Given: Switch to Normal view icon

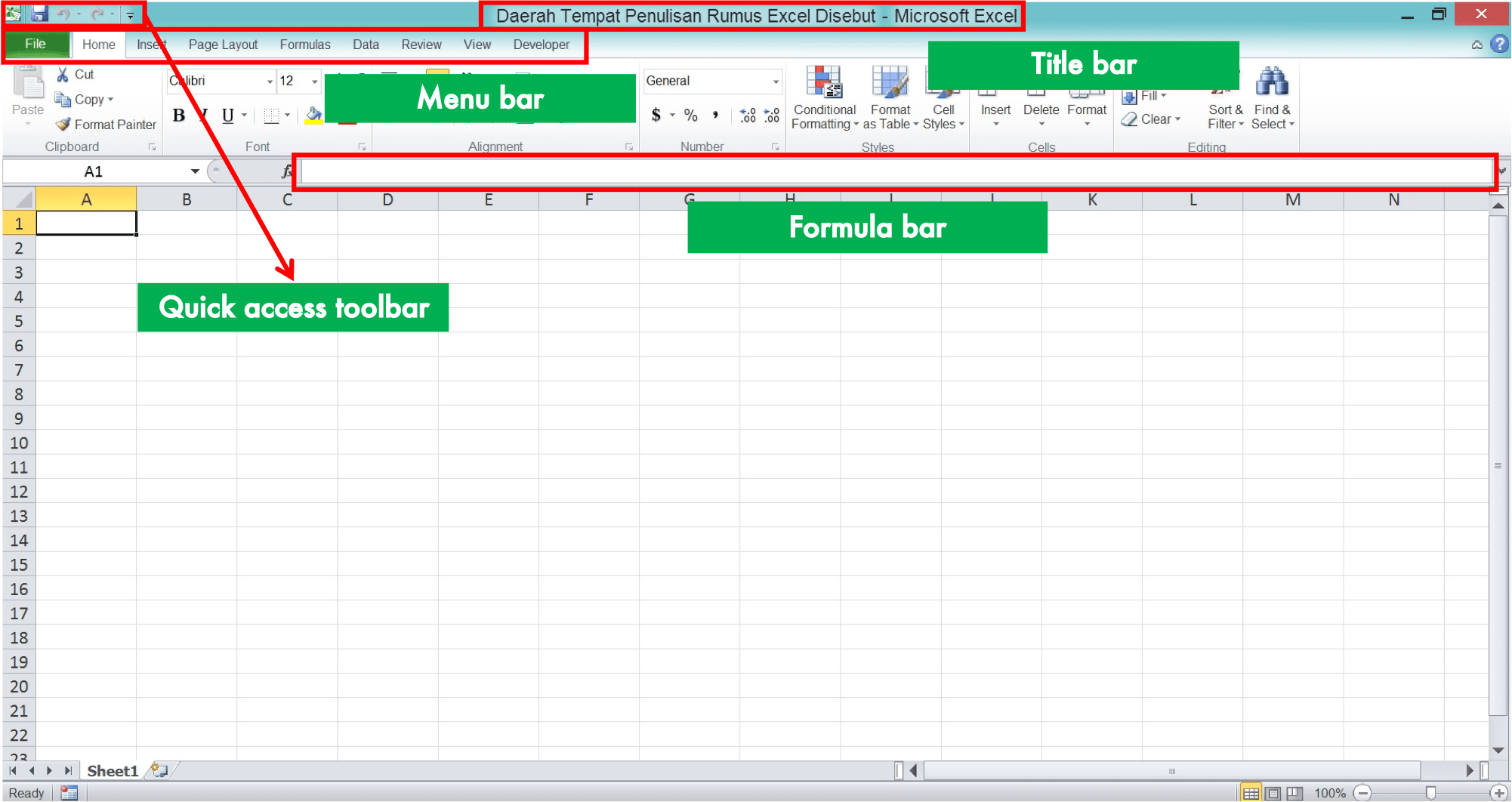Looking at the screenshot, I should 1251,793.
